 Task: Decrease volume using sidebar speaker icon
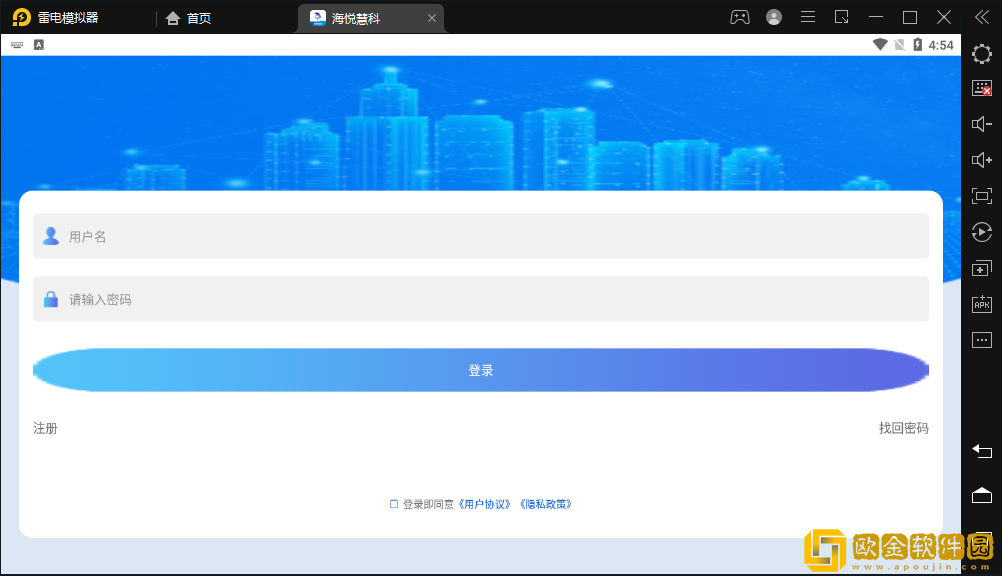click(981, 124)
